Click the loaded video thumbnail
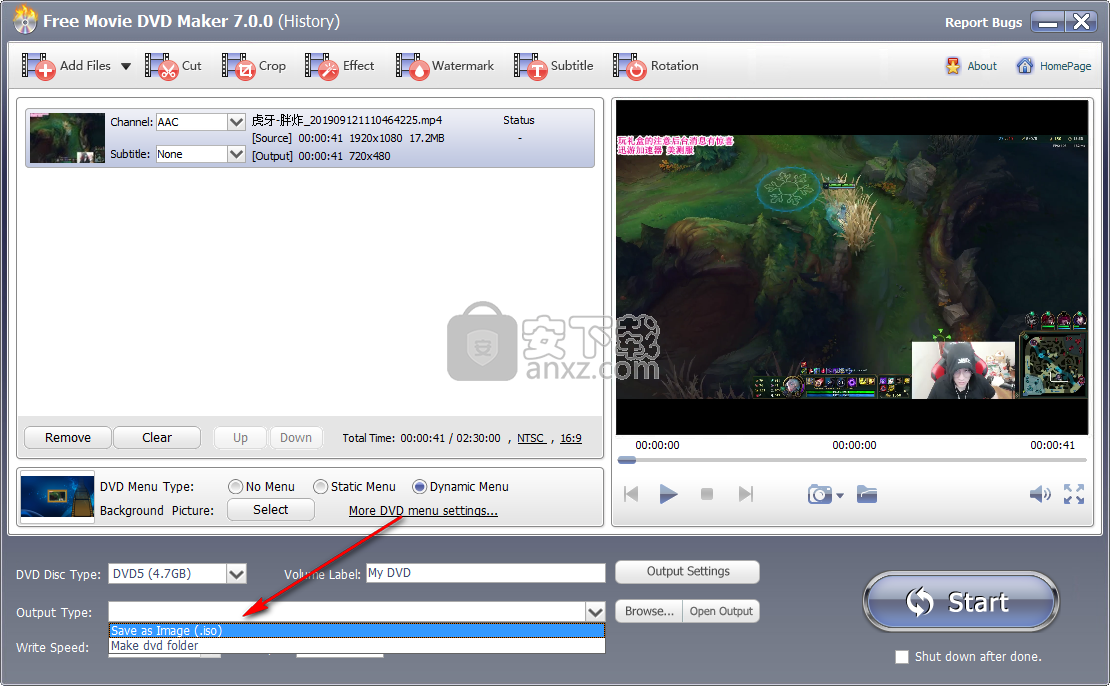 click(66, 137)
